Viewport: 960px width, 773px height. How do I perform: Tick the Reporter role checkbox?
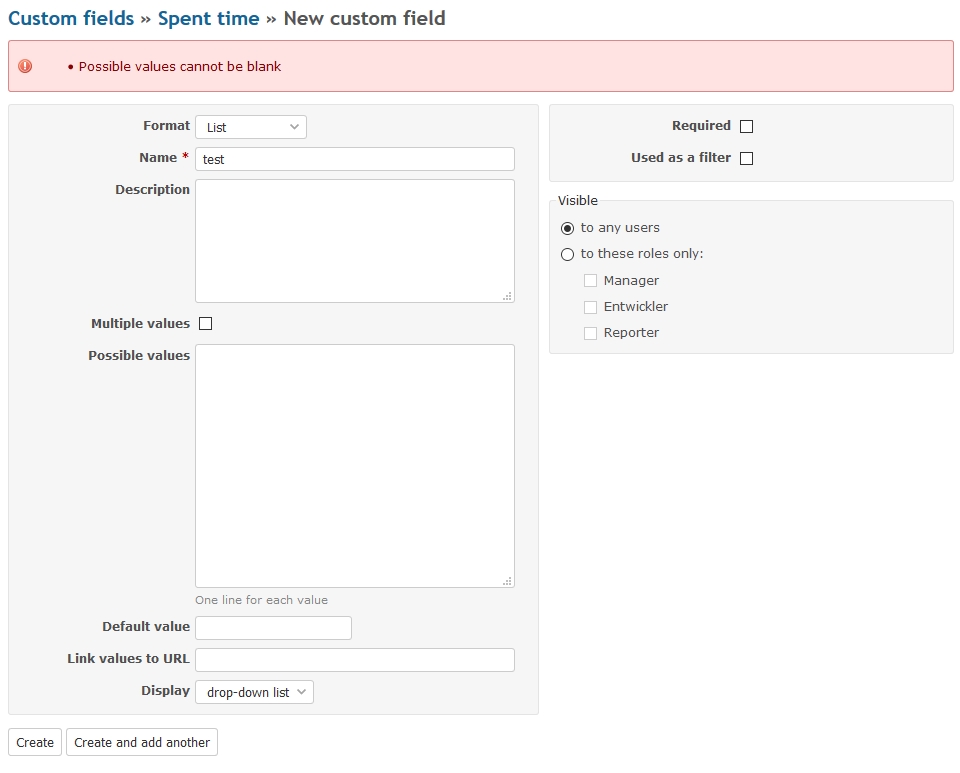590,334
